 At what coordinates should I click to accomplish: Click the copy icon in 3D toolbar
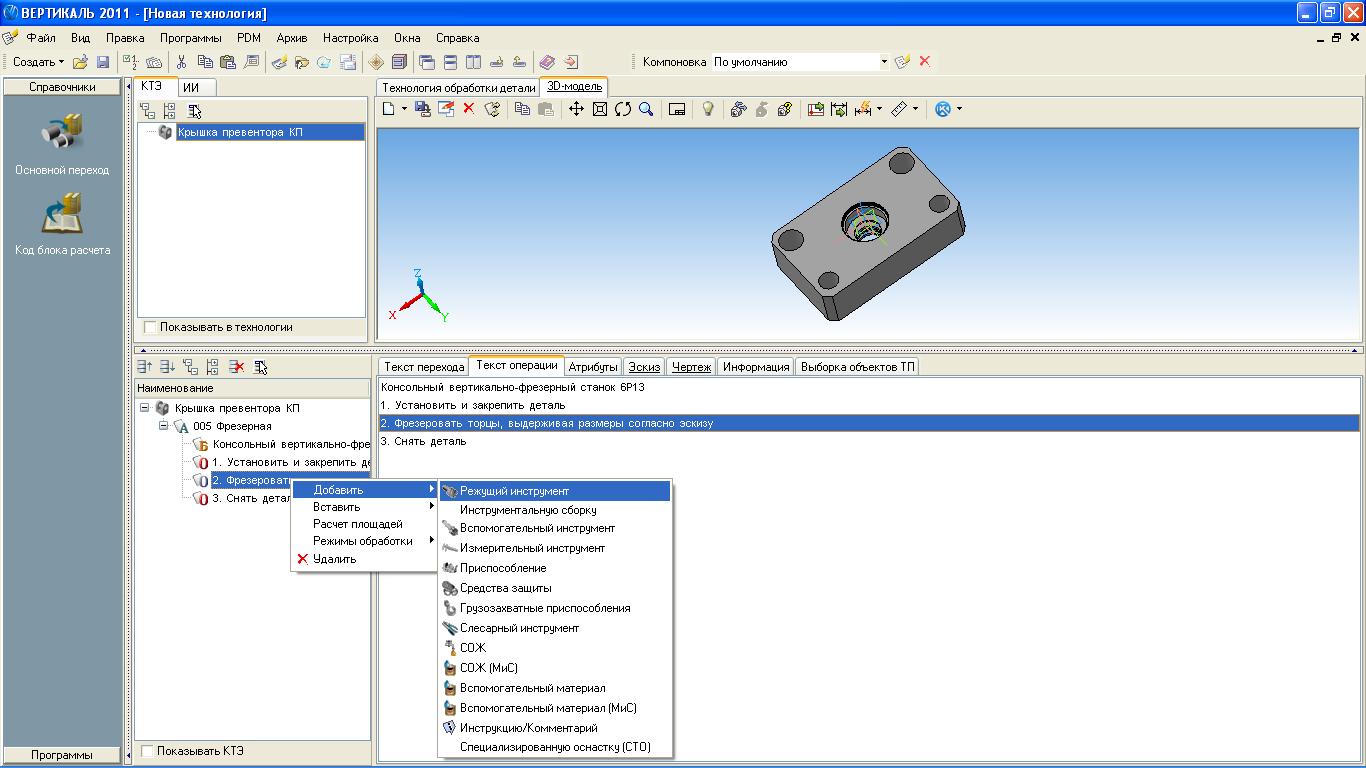click(x=522, y=109)
